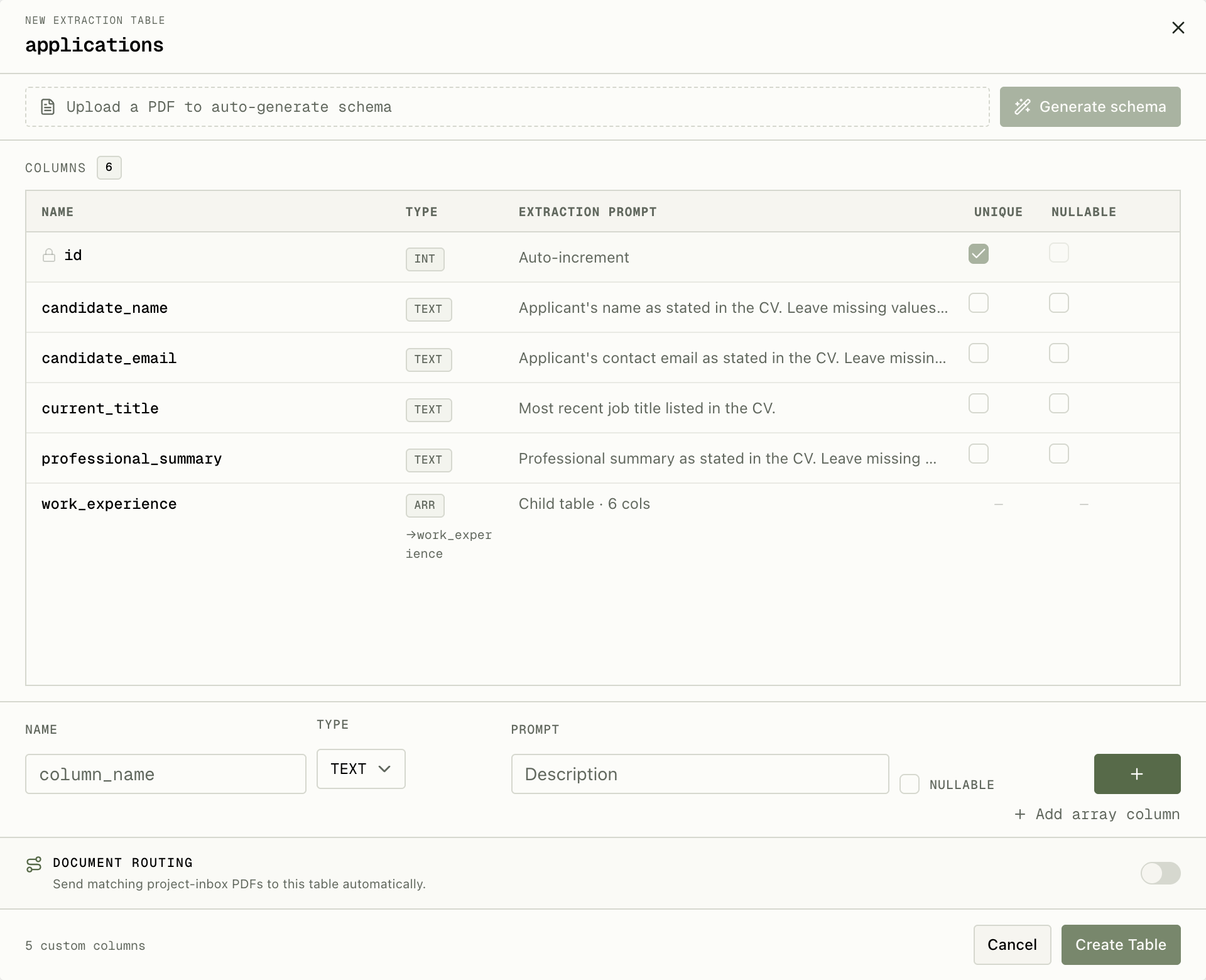
Task: Enable Nullable for the new column
Action: click(x=910, y=784)
